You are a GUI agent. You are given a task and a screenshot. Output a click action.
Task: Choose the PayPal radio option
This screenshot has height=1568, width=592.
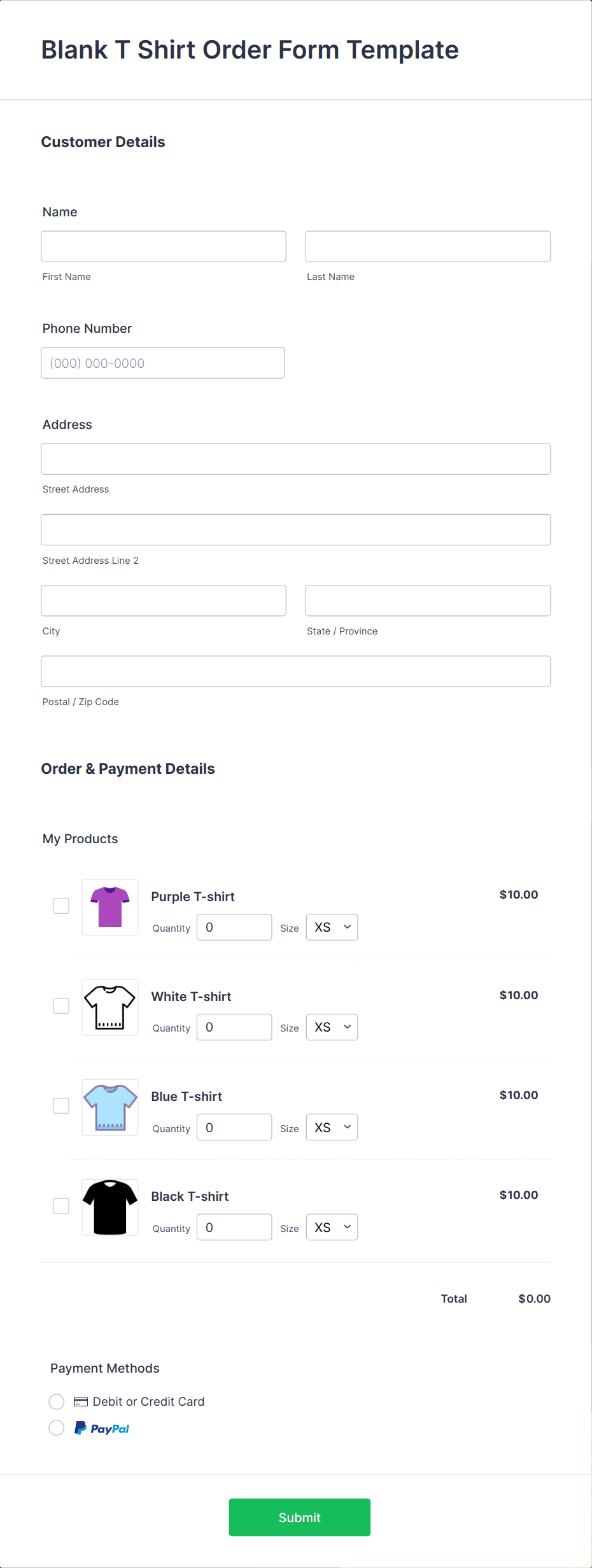pyautogui.click(x=57, y=1428)
